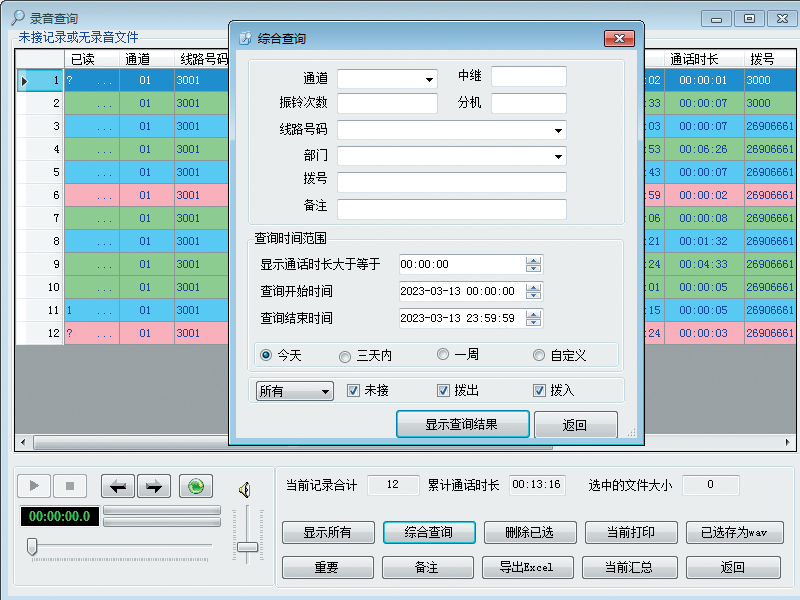
Task: Click the 未接记录或无录音文件 label
Action: point(78,37)
